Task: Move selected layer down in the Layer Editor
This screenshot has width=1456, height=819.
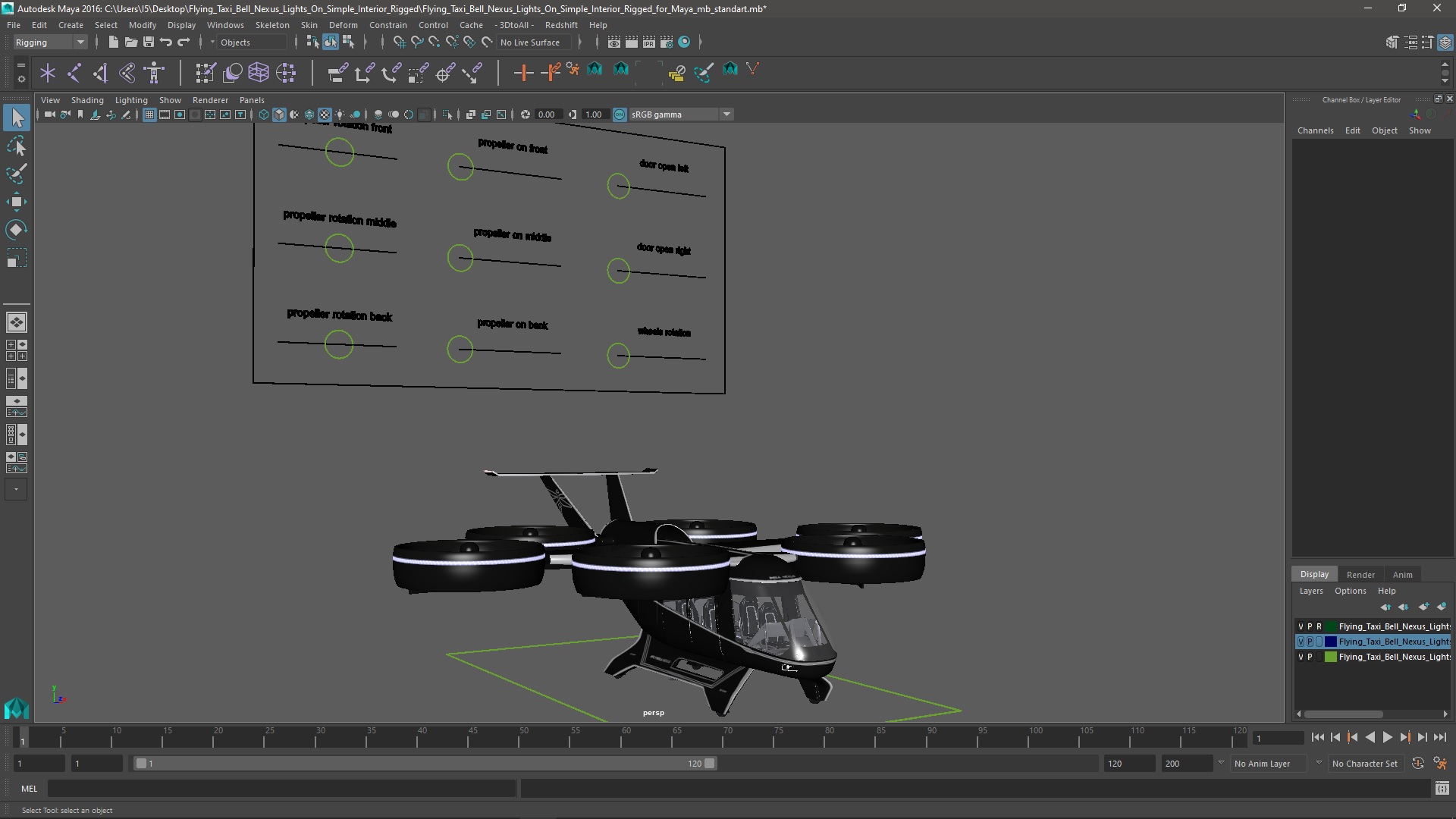Action: (x=1403, y=607)
